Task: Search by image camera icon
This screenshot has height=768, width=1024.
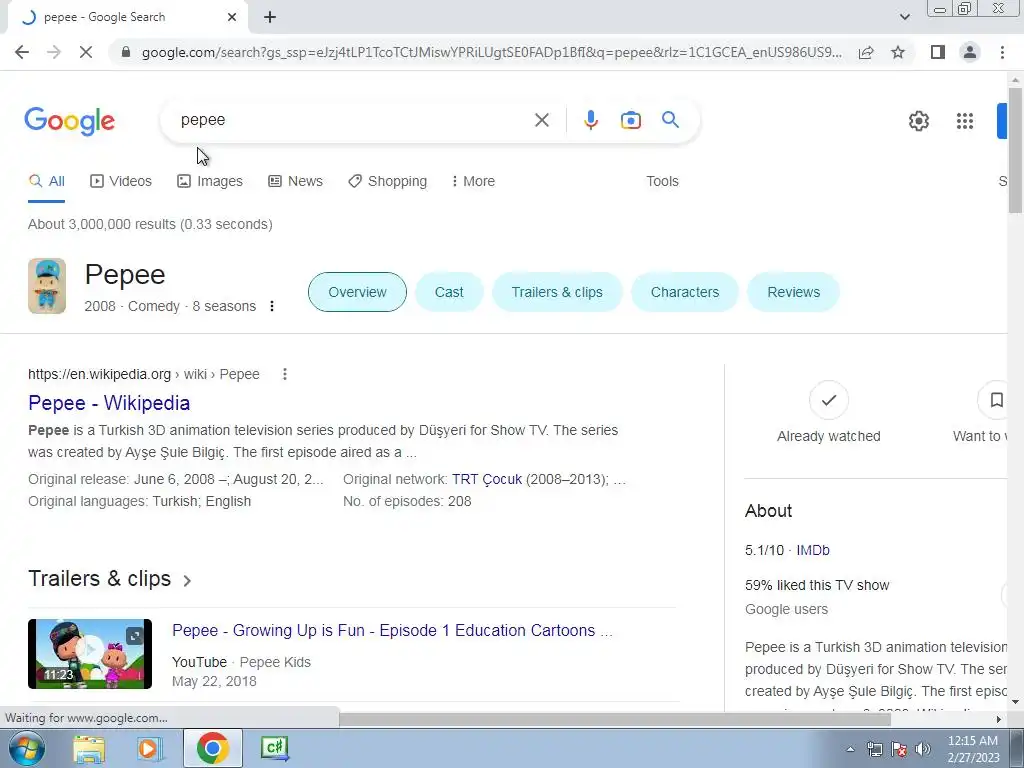Action: coord(630,120)
